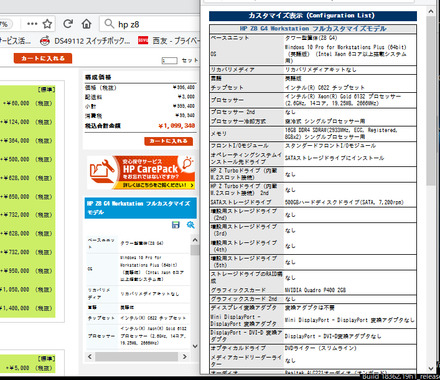Click the 16GB DDR4 SDRAM memory value
440x380 pixels.
pyautogui.click(x=341, y=133)
